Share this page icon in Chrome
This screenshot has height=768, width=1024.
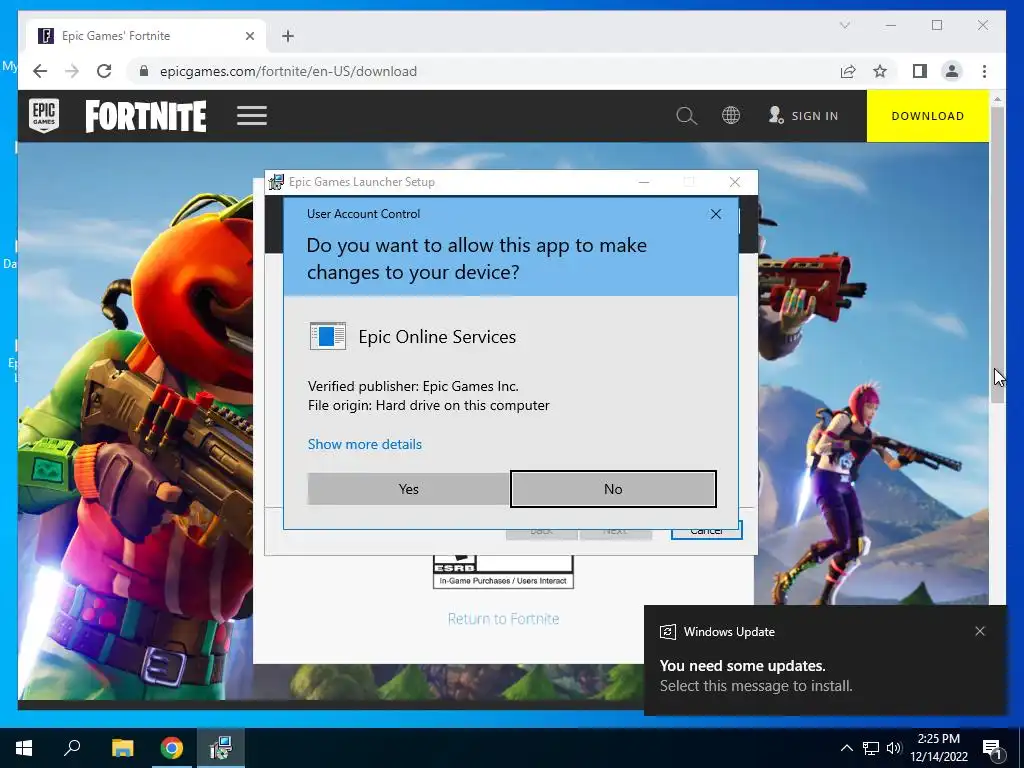848,71
